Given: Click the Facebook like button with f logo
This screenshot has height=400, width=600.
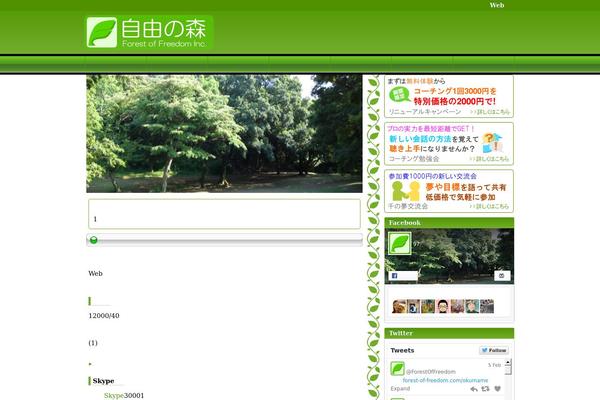Looking at the screenshot, I should [x=403, y=276].
